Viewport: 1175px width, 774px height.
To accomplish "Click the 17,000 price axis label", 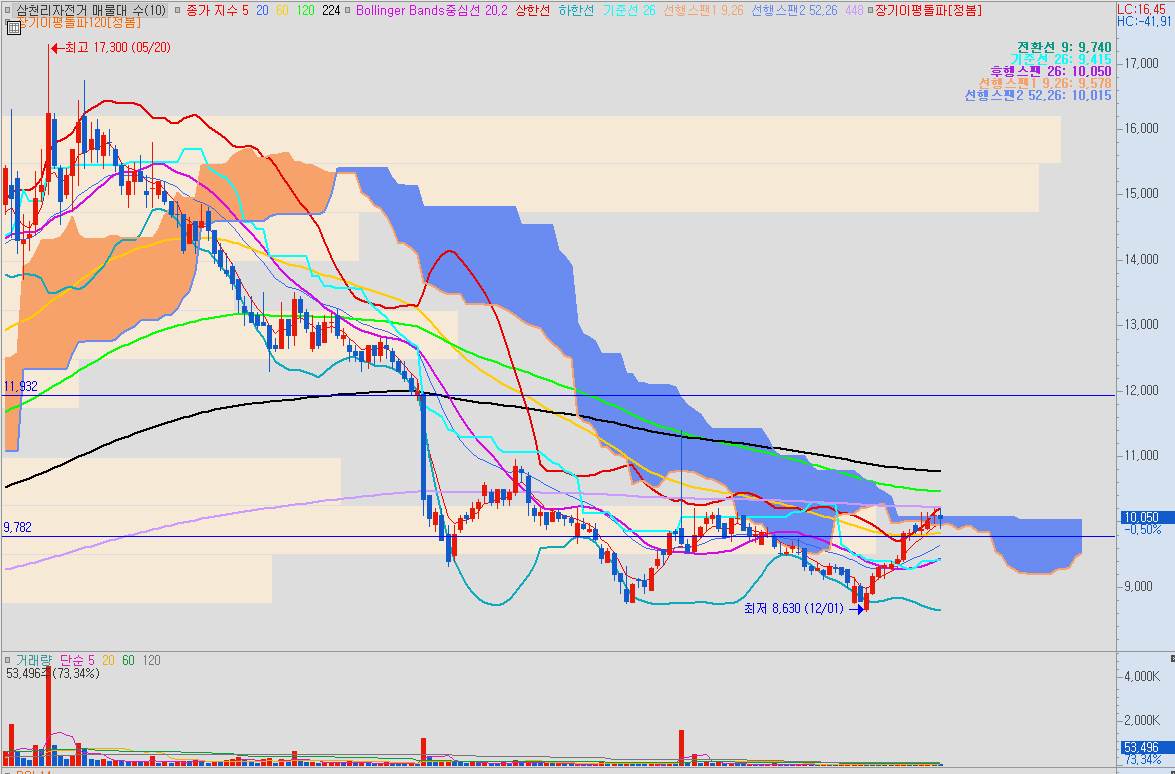I will tap(1140, 63).
